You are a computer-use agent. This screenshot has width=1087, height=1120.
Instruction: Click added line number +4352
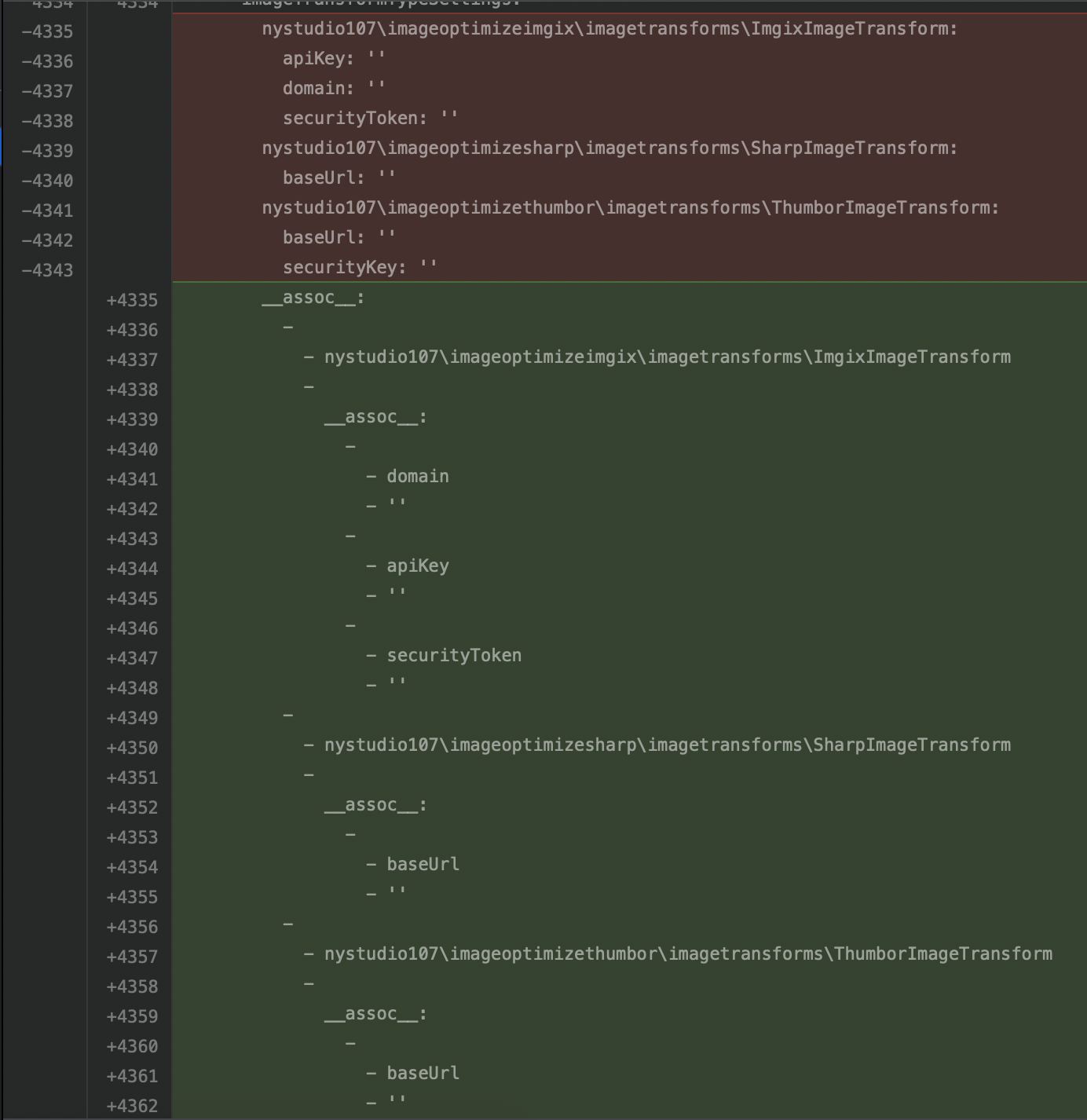pyautogui.click(x=132, y=808)
